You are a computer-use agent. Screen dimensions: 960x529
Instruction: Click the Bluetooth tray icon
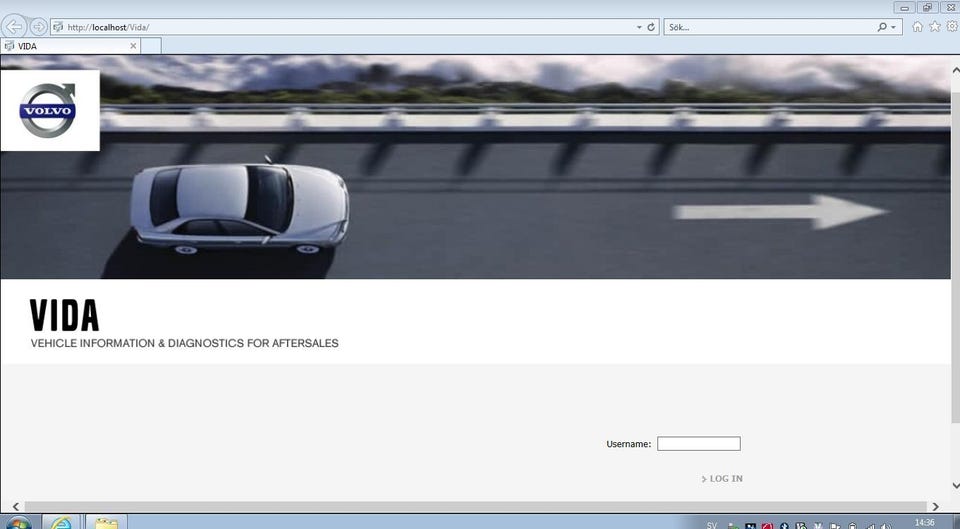coord(784,526)
